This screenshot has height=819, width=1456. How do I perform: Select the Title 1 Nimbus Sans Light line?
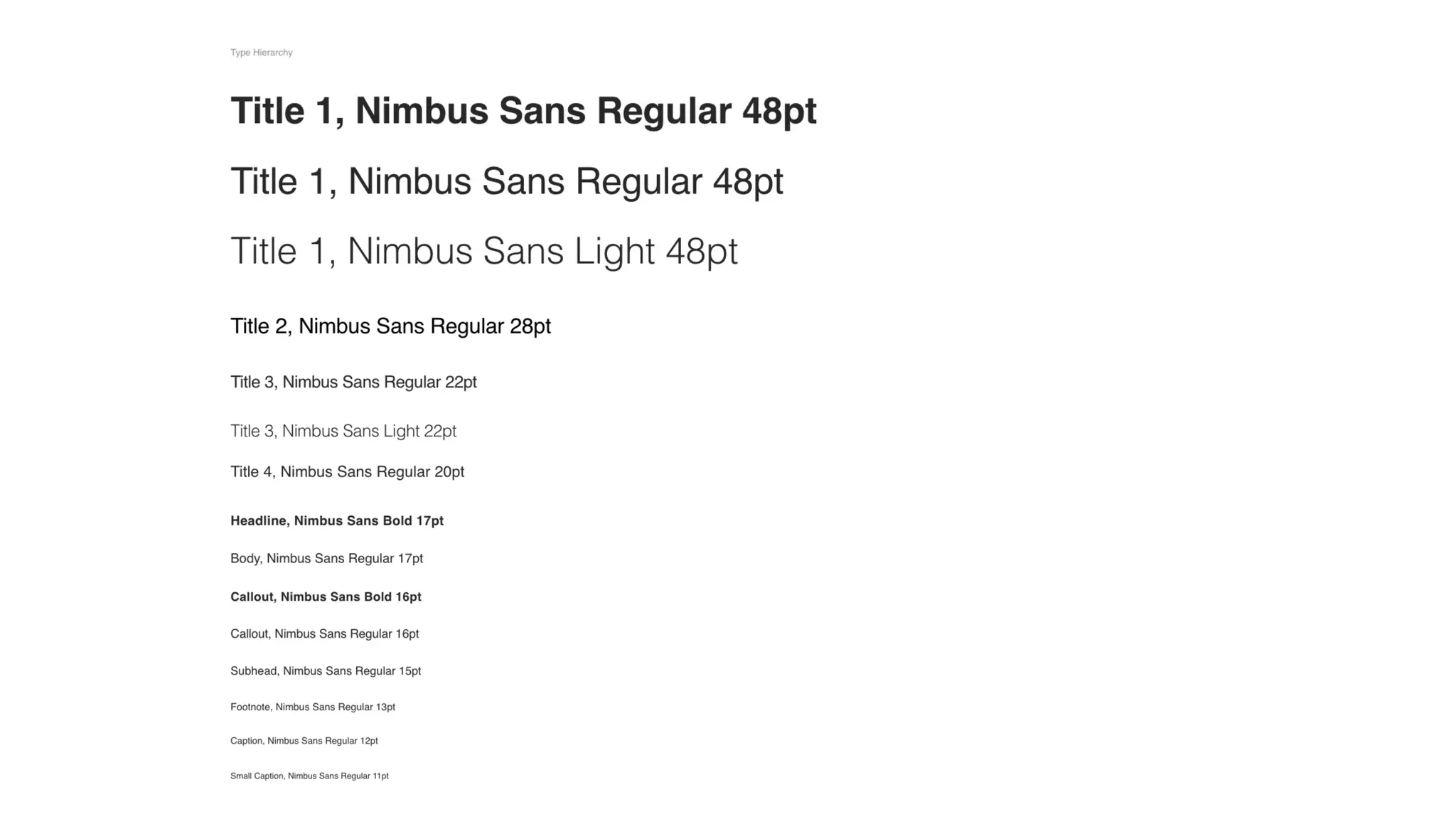pyautogui.click(x=484, y=252)
